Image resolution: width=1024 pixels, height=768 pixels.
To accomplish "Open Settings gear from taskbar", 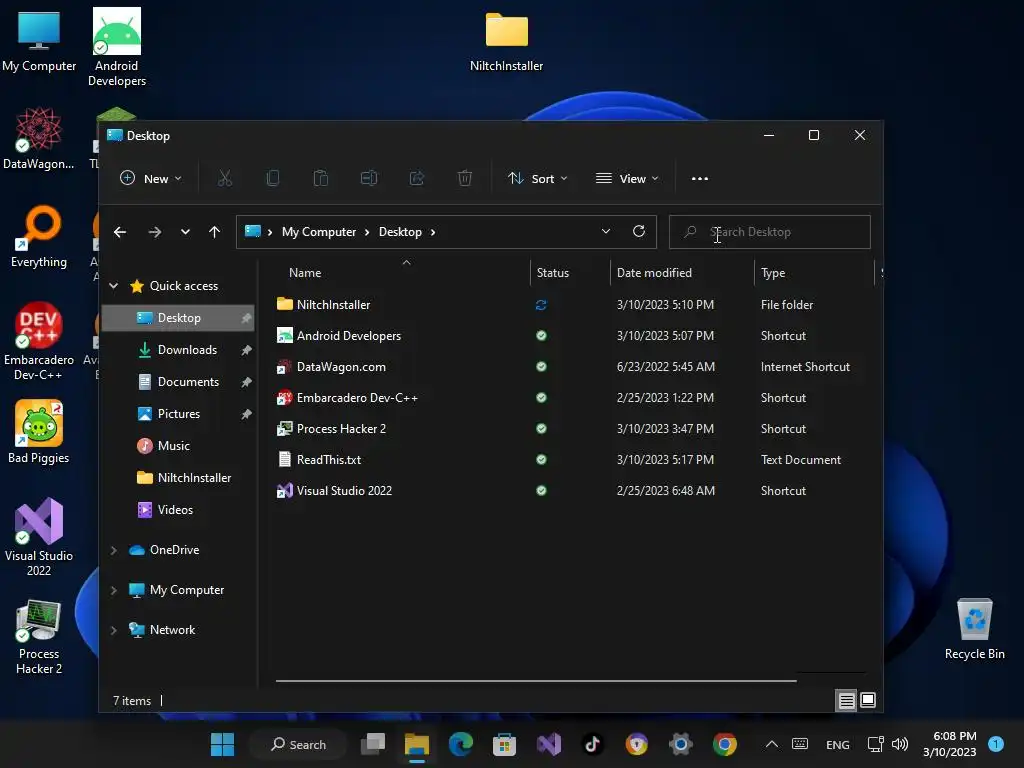I will [680, 744].
